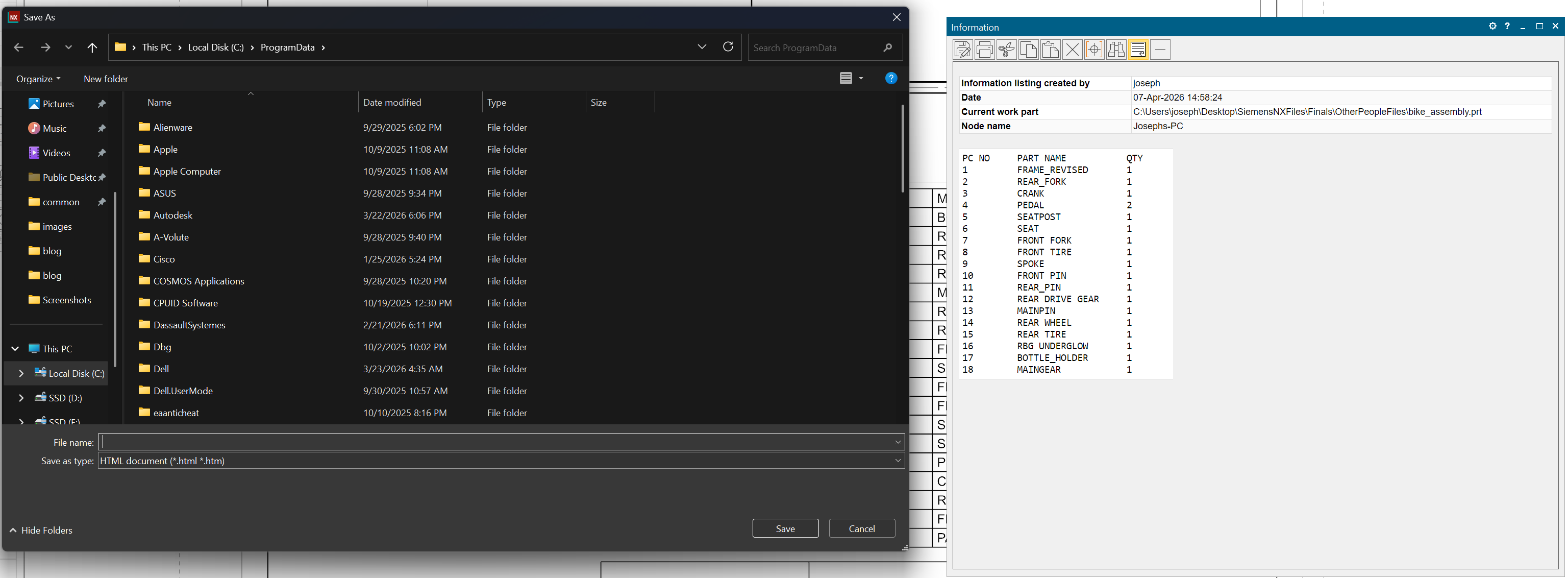The height and width of the screenshot is (578, 1568).
Task: Click the Save button
Action: pos(785,528)
